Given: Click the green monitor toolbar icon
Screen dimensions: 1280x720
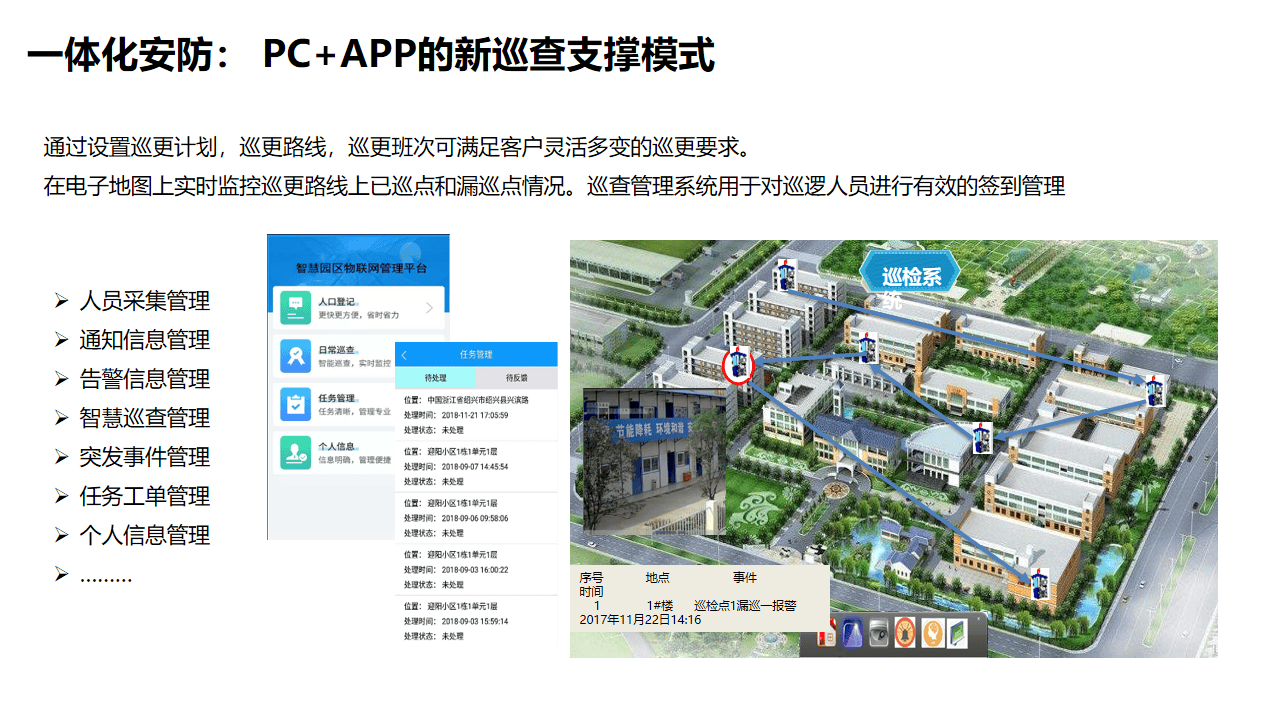Looking at the screenshot, I should (957, 633).
